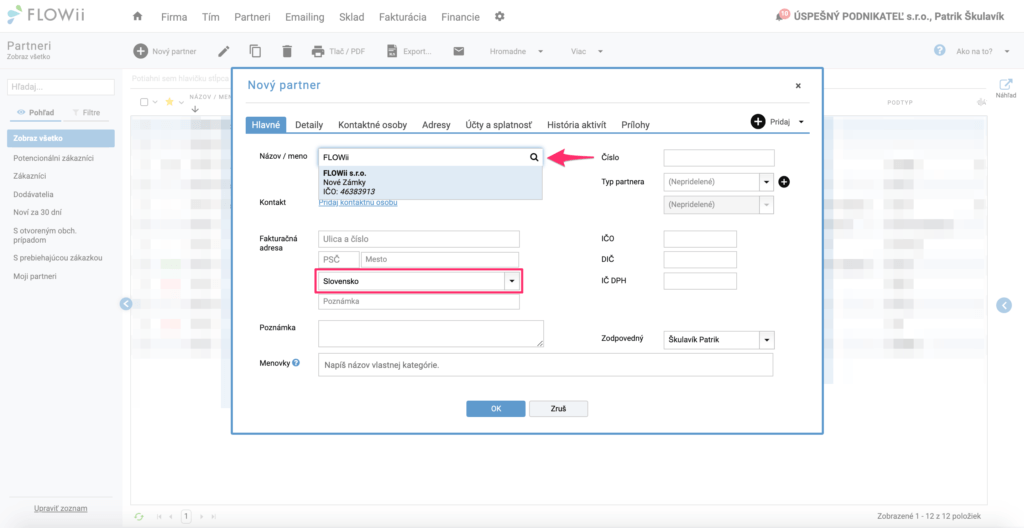The width and height of the screenshot is (1024, 528).
Task: Click the OK button
Action: (496, 408)
